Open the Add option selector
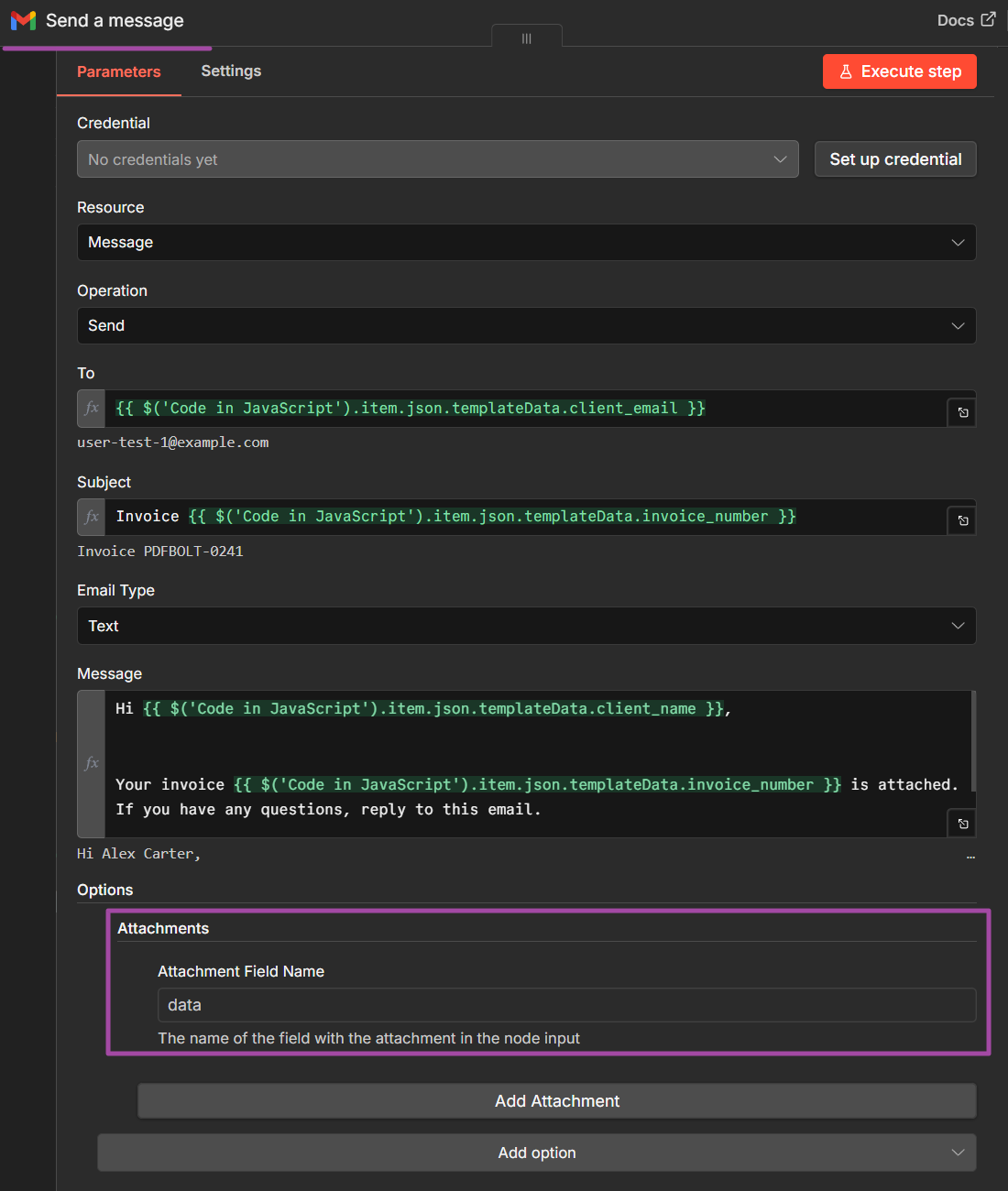The image size is (1008, 1191). coord(536,1153)
